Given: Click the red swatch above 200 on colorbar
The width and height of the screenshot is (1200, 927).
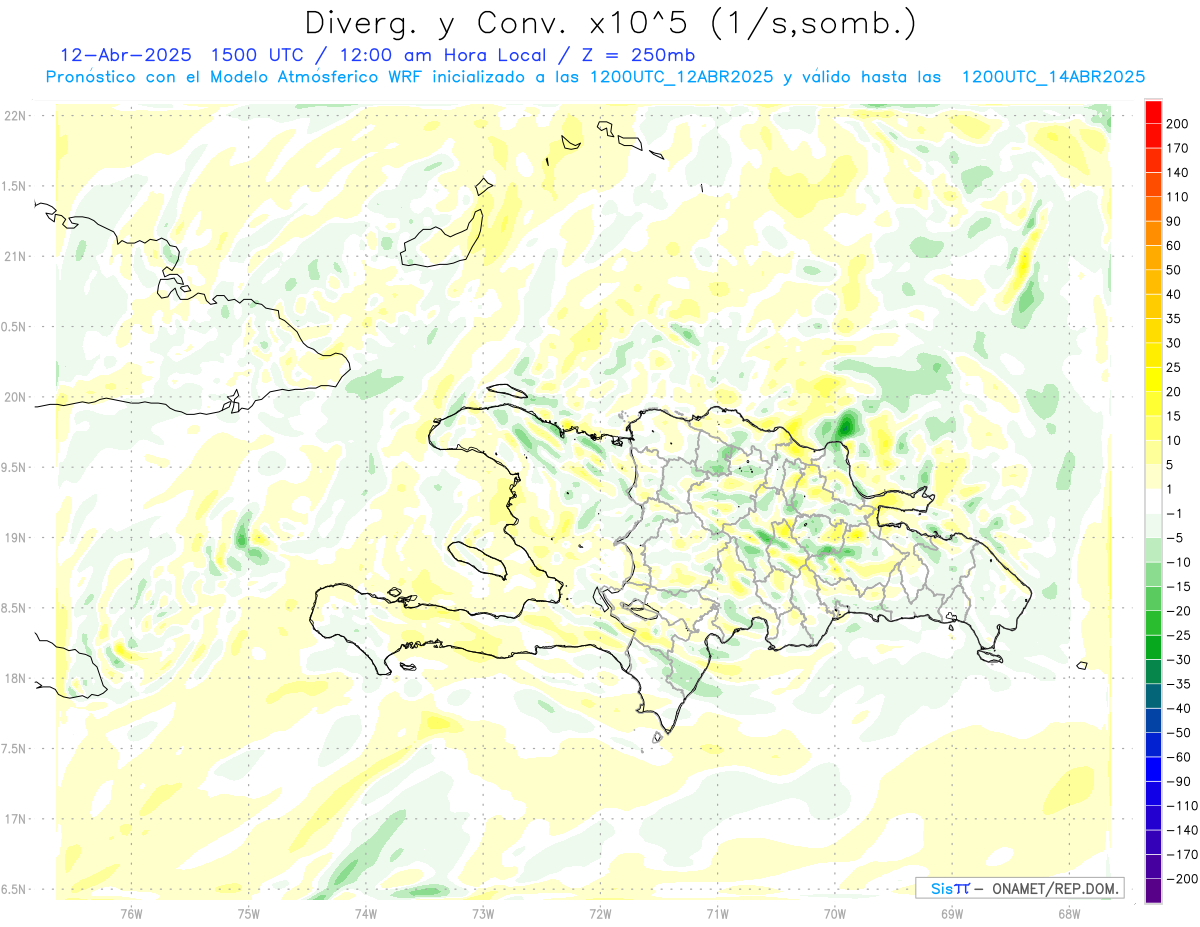Looking at the screenshot, I should click(1154, 112).
